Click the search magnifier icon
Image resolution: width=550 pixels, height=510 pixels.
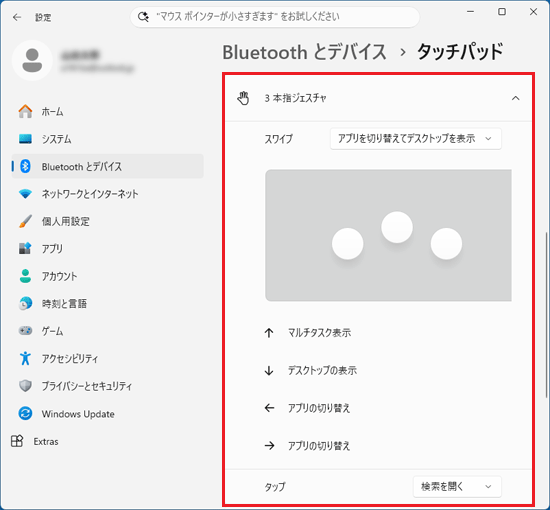coord(143,16)
